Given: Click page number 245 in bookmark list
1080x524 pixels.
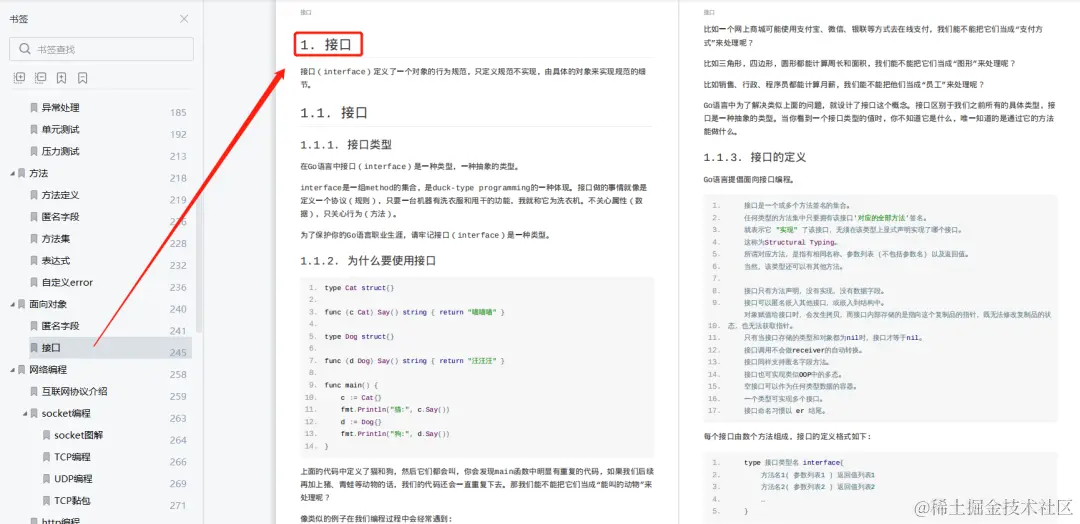Looking at the screenshot, I should click(178, 353).
